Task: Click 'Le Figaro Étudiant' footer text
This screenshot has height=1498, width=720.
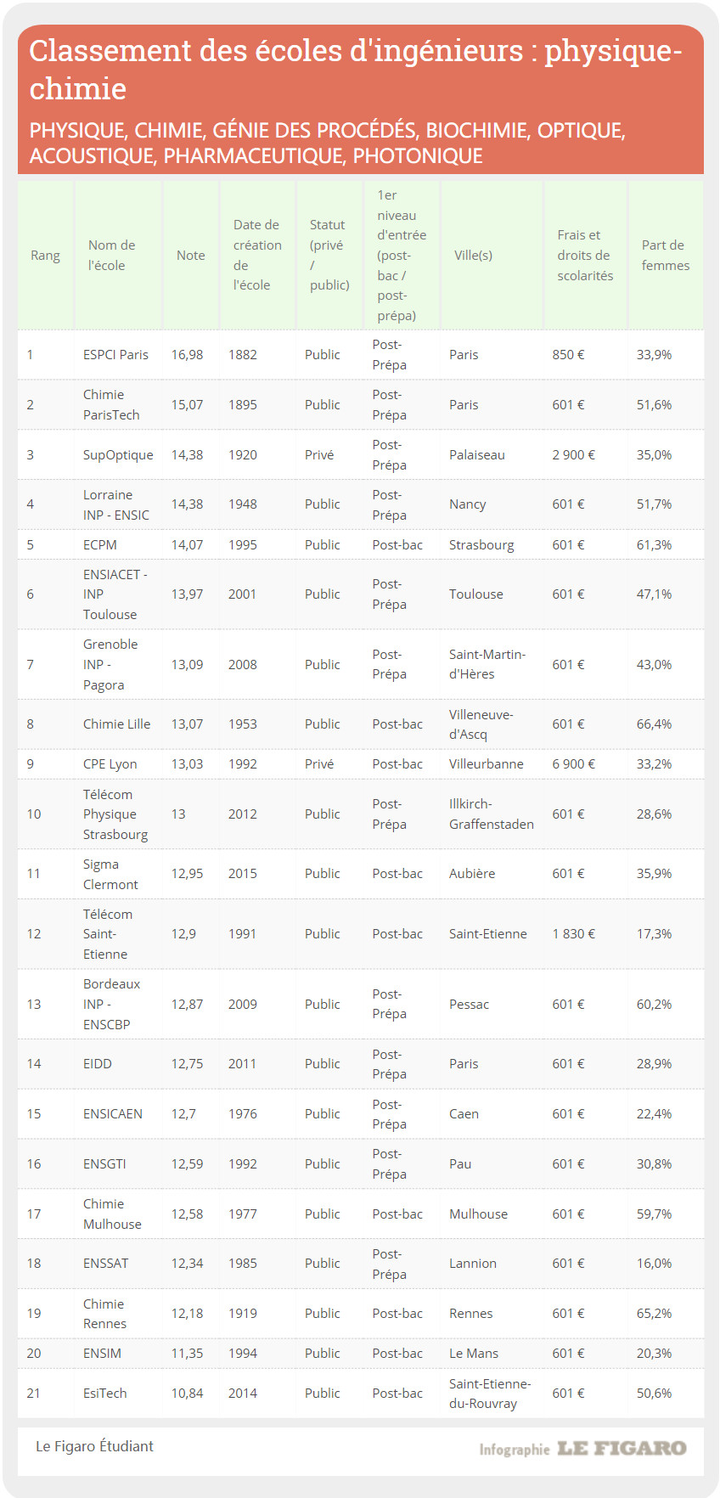Action: click(94, 1446)
